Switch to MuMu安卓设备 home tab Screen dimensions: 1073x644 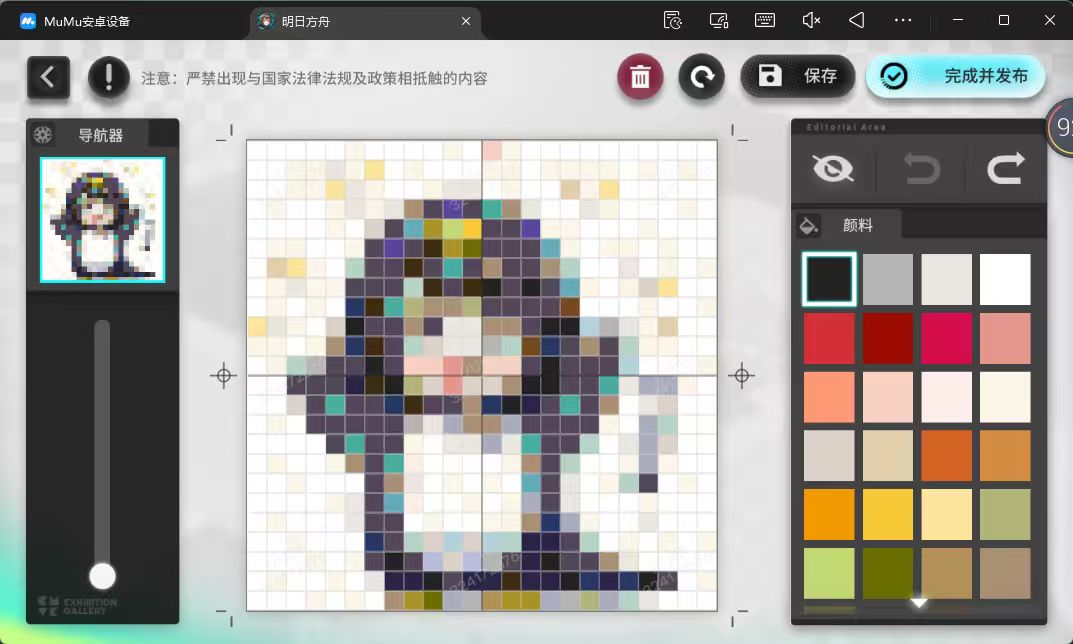(75, 21)
